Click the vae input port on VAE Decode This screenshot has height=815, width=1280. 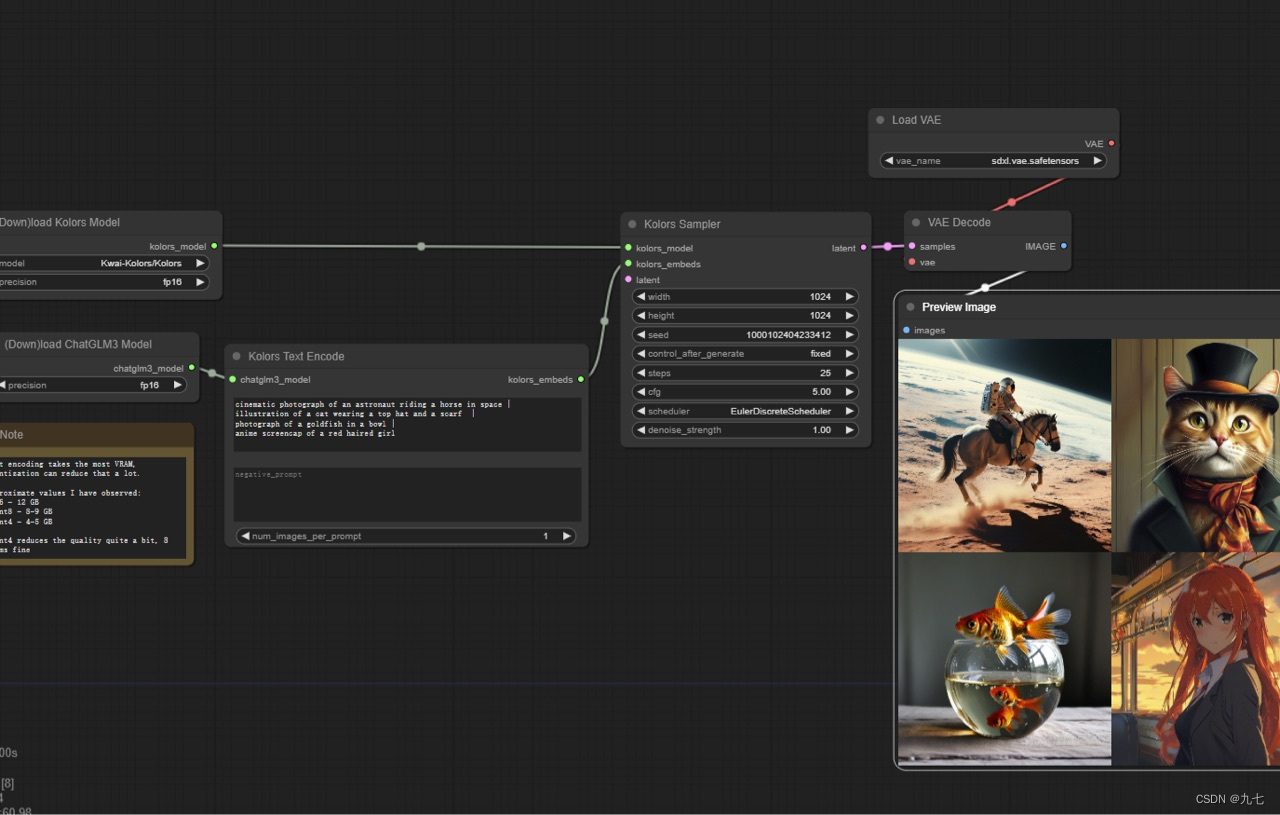(x=912, y=262)
